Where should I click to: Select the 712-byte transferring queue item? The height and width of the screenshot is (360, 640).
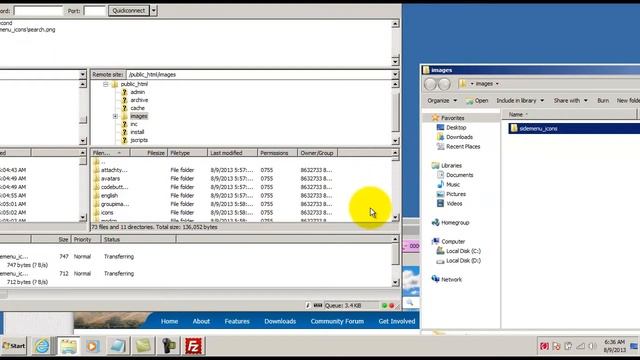[x=195, y=273]
